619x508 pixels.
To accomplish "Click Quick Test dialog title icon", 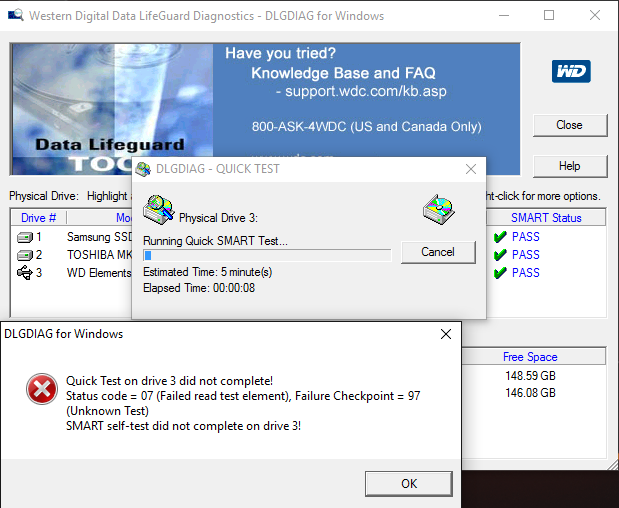I will (x=143, y=169).
